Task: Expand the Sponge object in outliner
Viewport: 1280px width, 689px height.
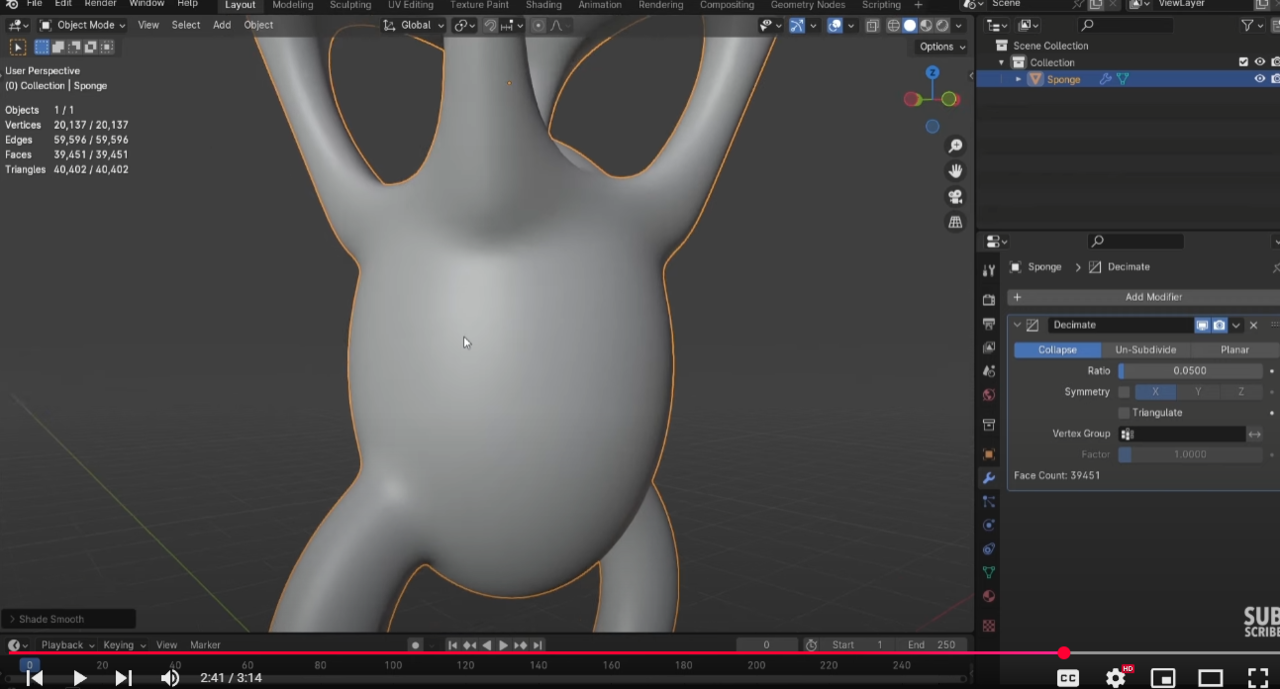Action: click(1018, 79)
